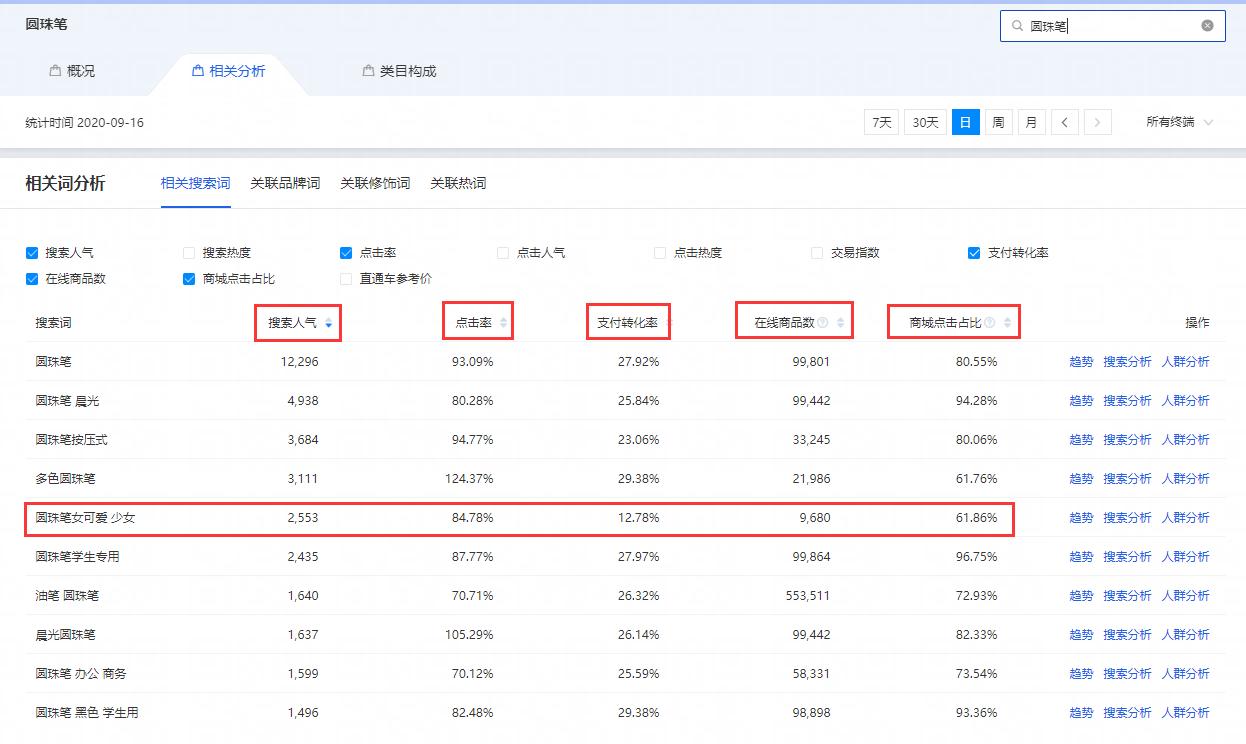Viewport: 1246px width, 744px height.
Task: Enable the 点击人气 checkbox
Action: point(502,253)
